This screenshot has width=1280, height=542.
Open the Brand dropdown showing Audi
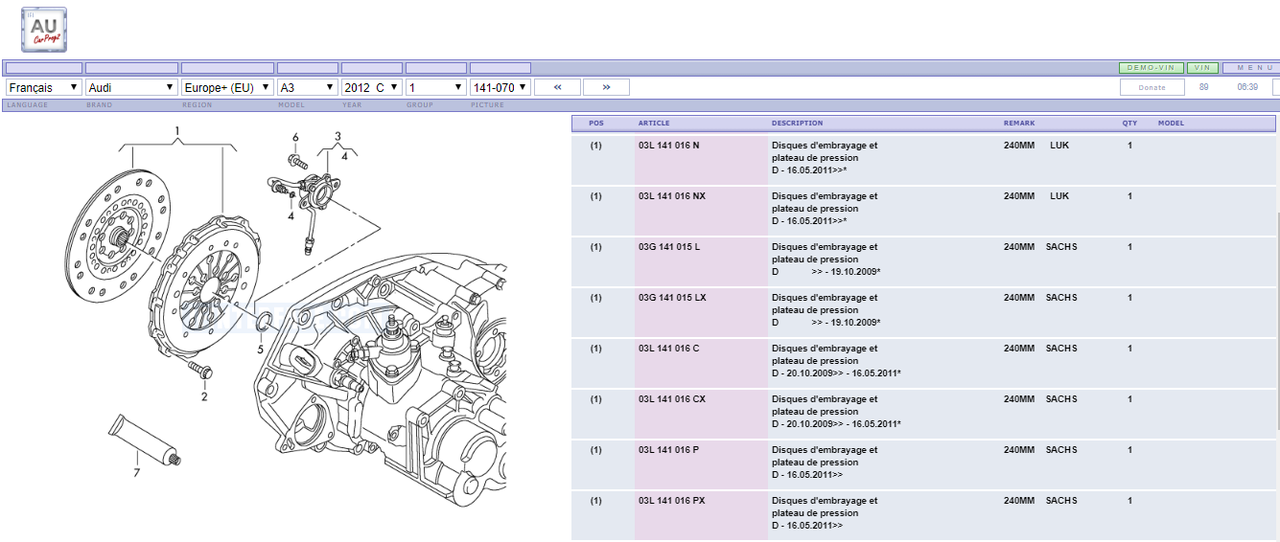coord(131,88)
